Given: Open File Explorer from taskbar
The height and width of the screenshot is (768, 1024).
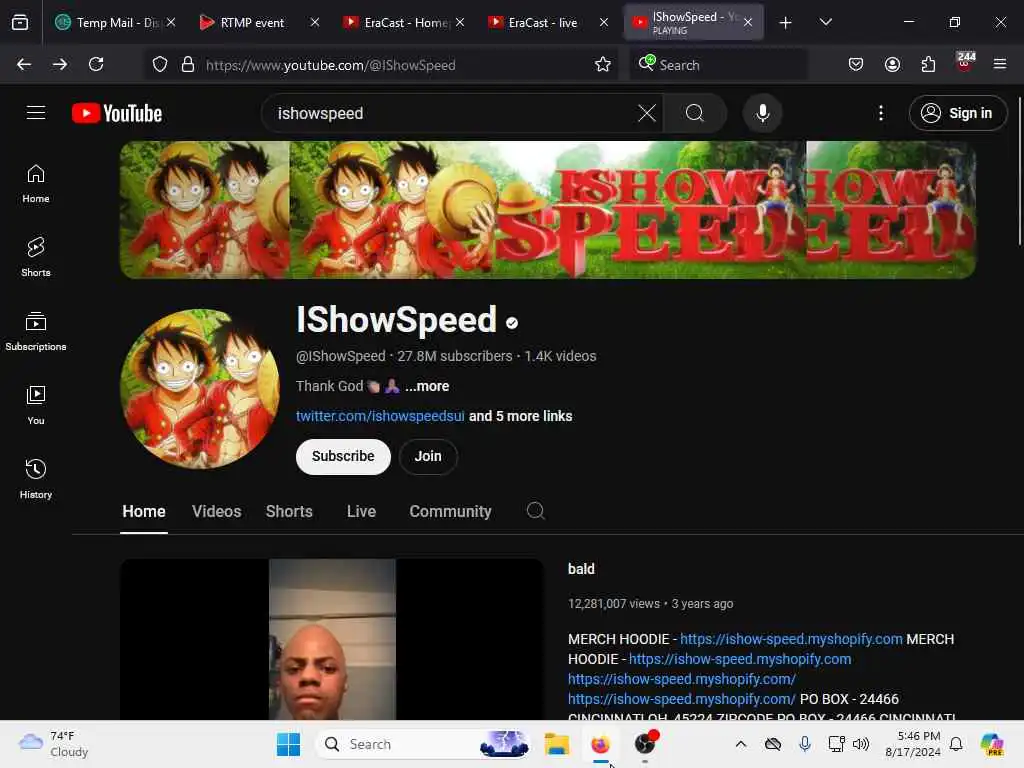Looking at the screenshot, I should [x=557, y=744].
